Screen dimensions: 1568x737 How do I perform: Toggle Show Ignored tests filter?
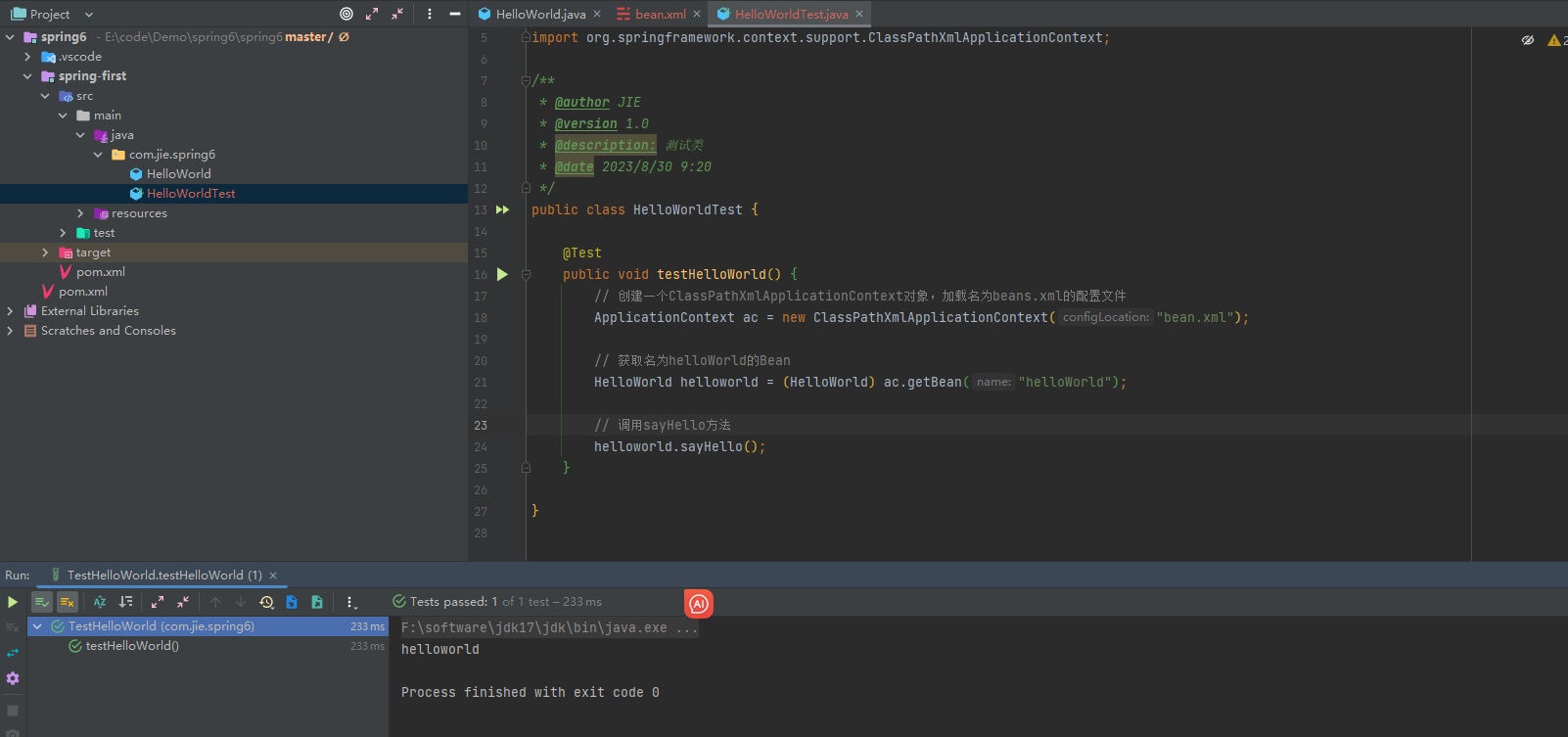(x=68, y=602)
